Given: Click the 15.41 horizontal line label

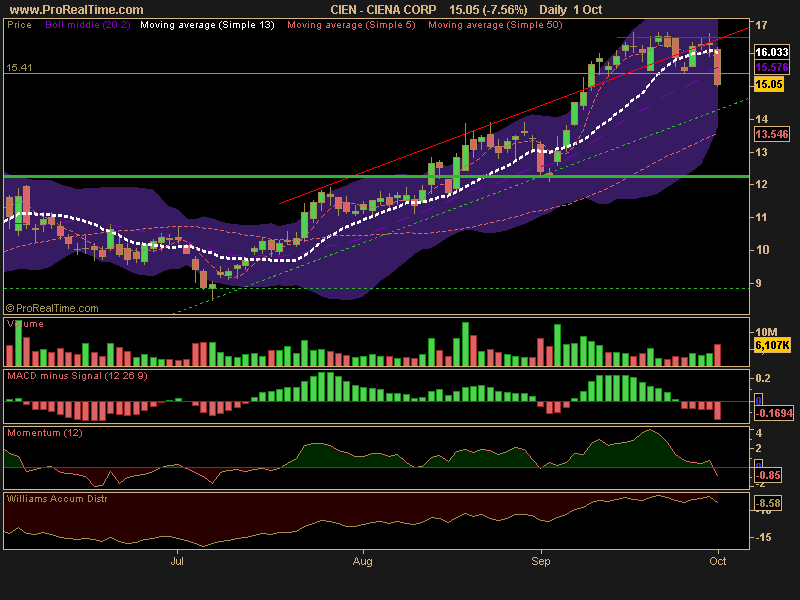Looking at the screenshot, I should tap(19, 67).
